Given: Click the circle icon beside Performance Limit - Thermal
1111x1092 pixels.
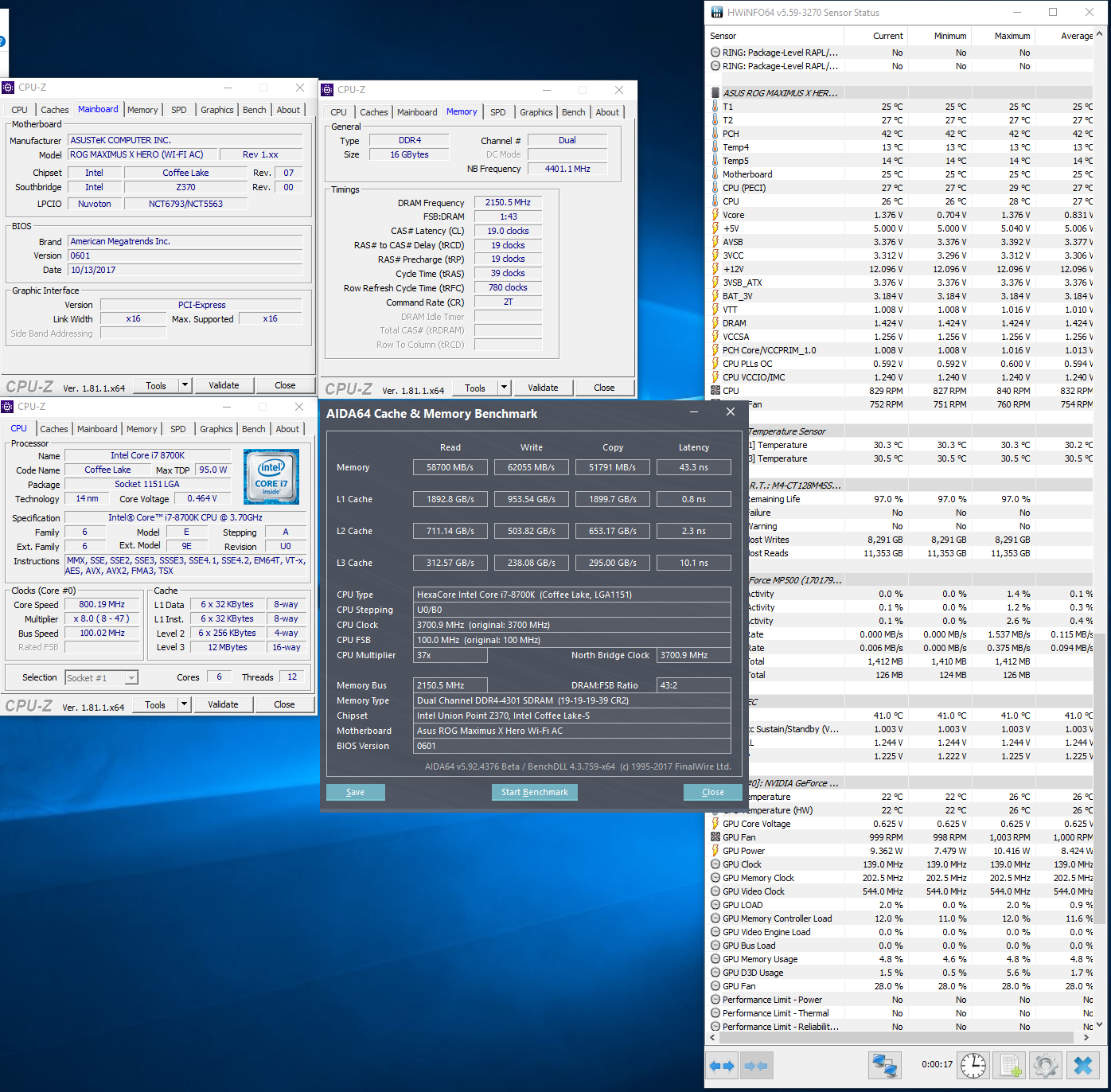Looking at the screenshot, I should [715, 1013].
